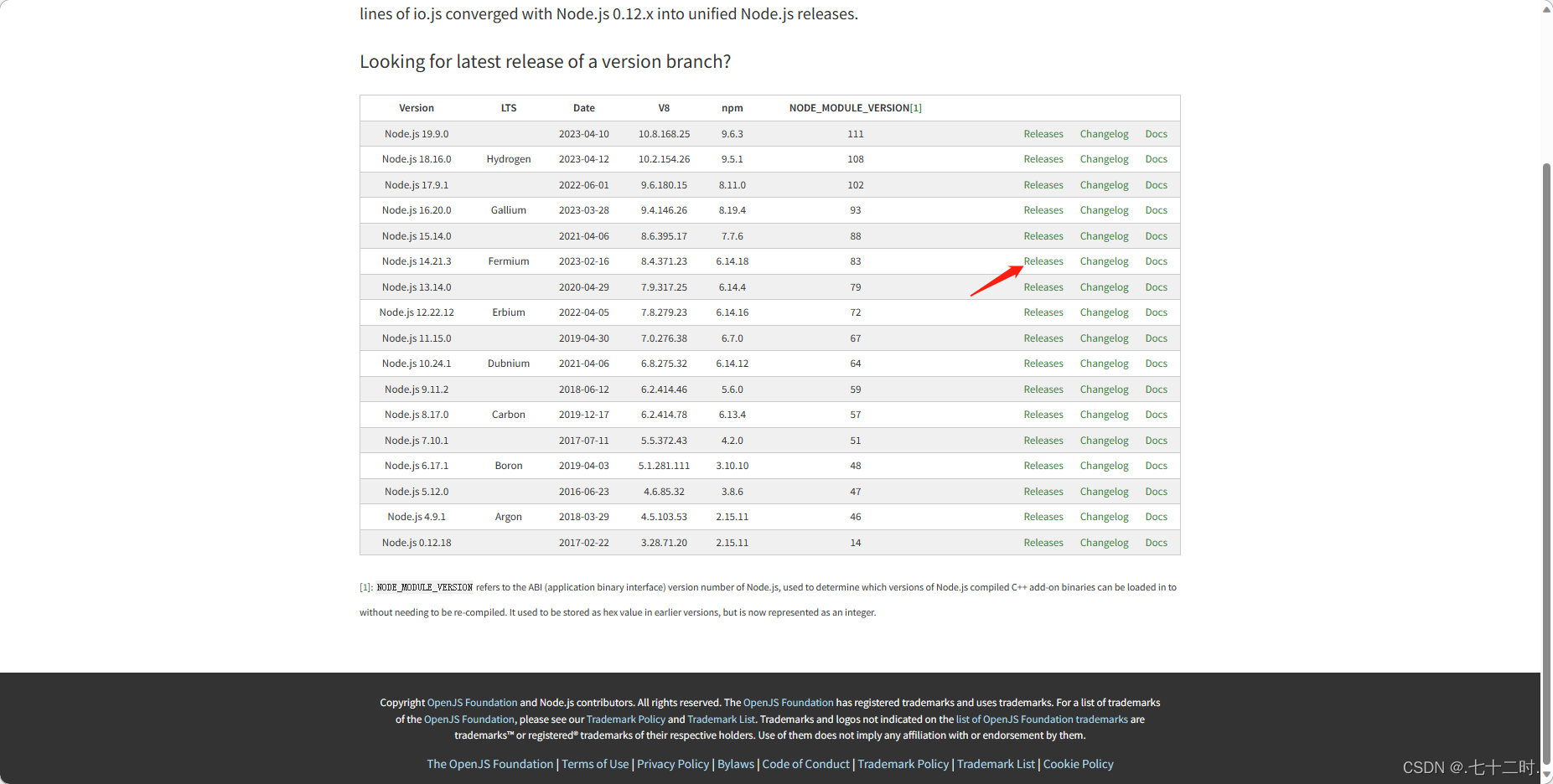This screenshot has width=1553, height=784.
Task: View Changelog for Node.js 18.16.0
Action: tap(1104, 159)
